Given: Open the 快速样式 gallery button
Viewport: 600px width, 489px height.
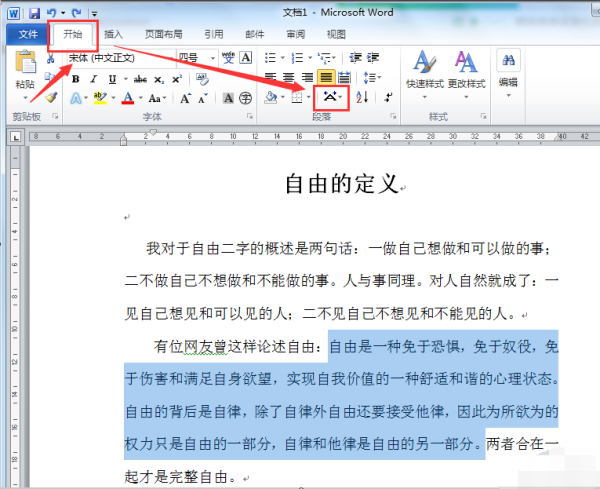Looking at the screenshot, I should [x=425, y=75].
